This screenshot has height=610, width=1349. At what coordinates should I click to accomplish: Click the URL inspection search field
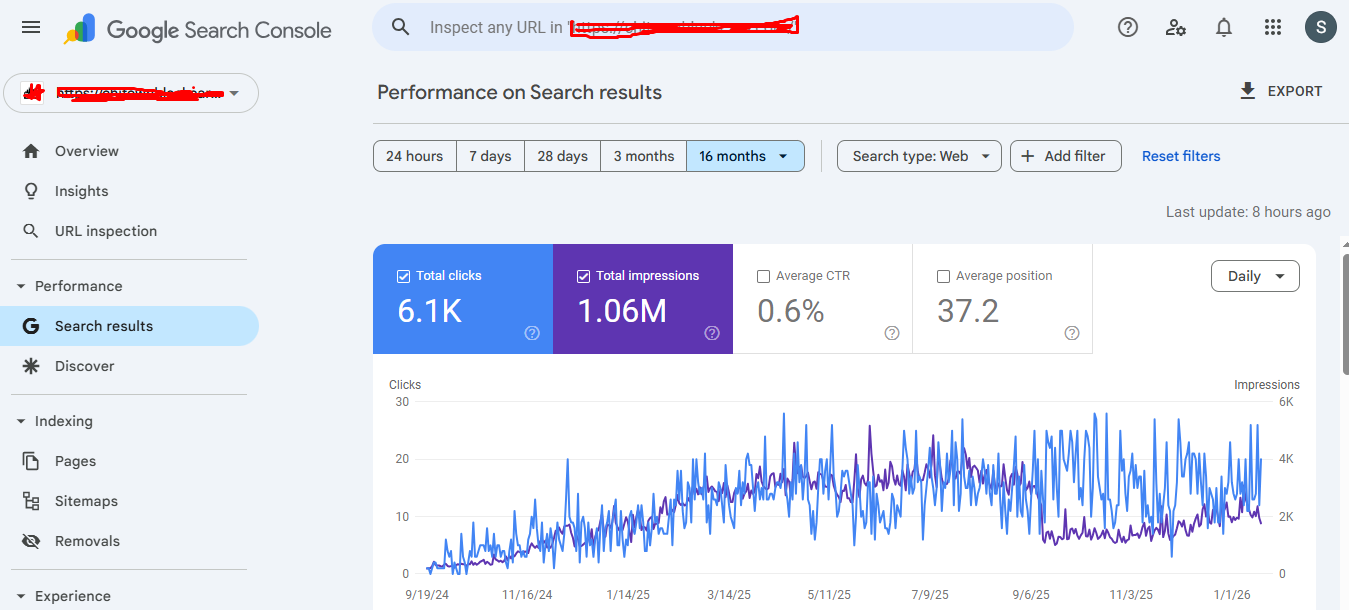point(720,27)
